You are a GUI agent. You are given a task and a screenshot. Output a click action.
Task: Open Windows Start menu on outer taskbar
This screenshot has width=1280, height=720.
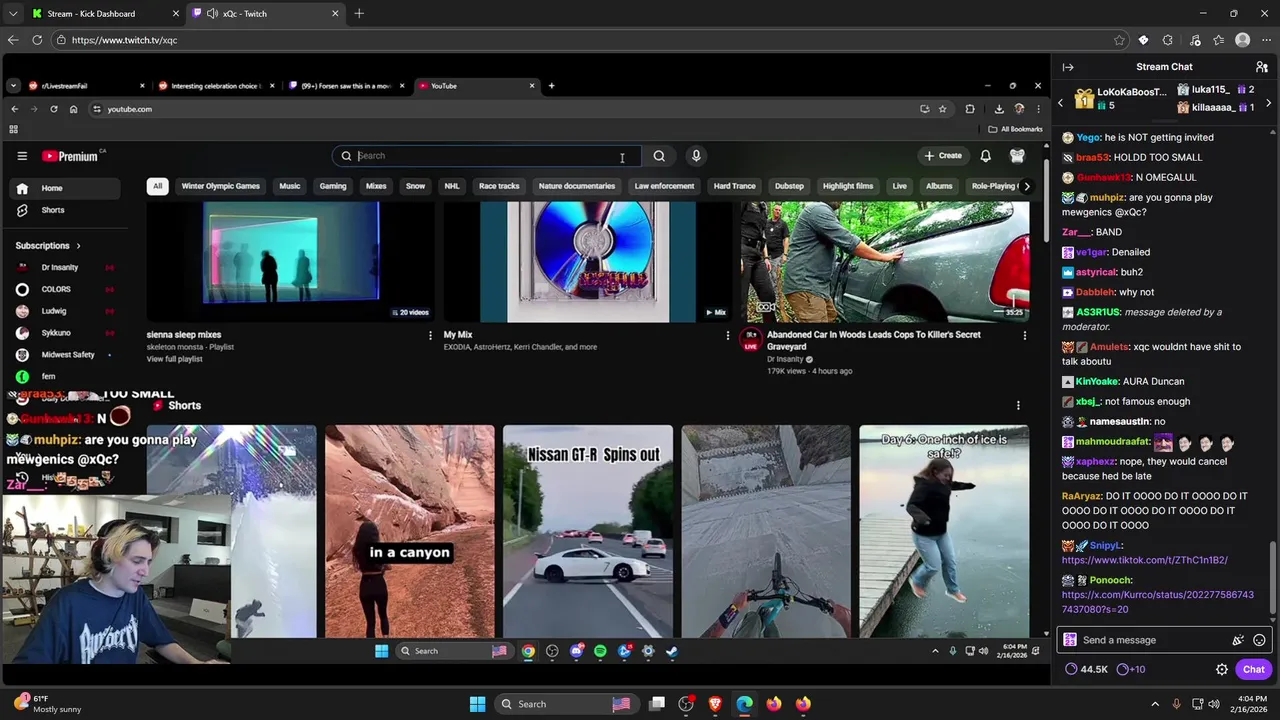tap(477, 704)
